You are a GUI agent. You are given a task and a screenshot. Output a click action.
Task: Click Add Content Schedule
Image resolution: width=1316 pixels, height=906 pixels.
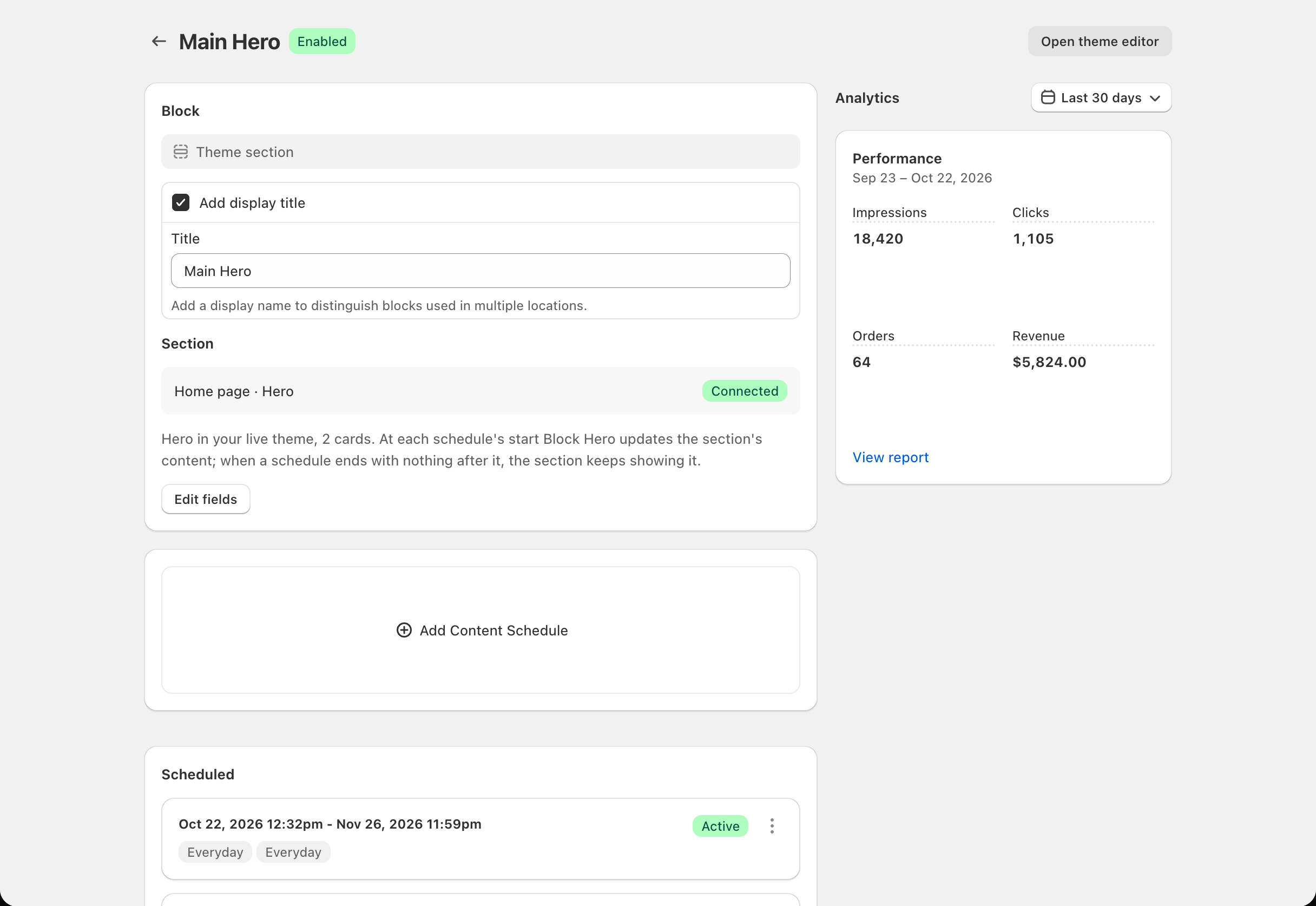(481, 630)
